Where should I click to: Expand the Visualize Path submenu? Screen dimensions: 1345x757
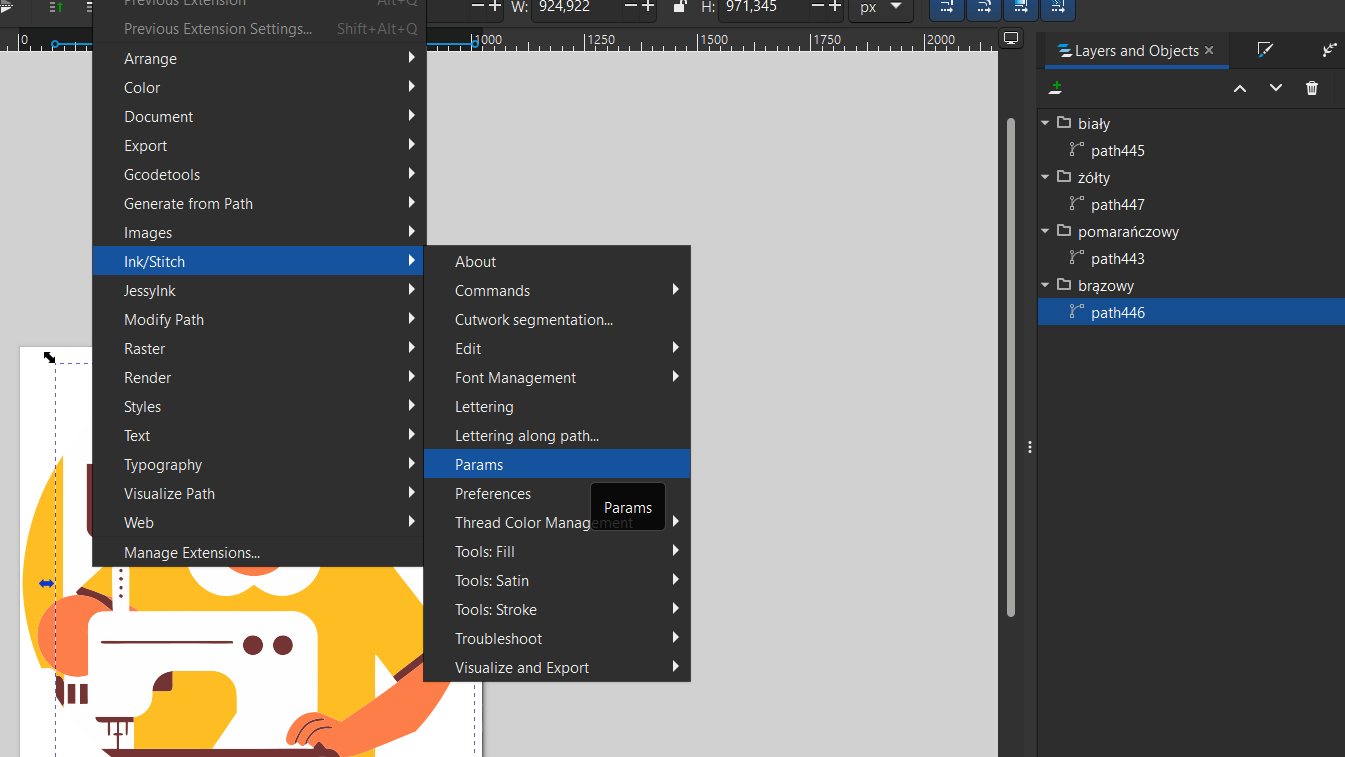point(259,494)
